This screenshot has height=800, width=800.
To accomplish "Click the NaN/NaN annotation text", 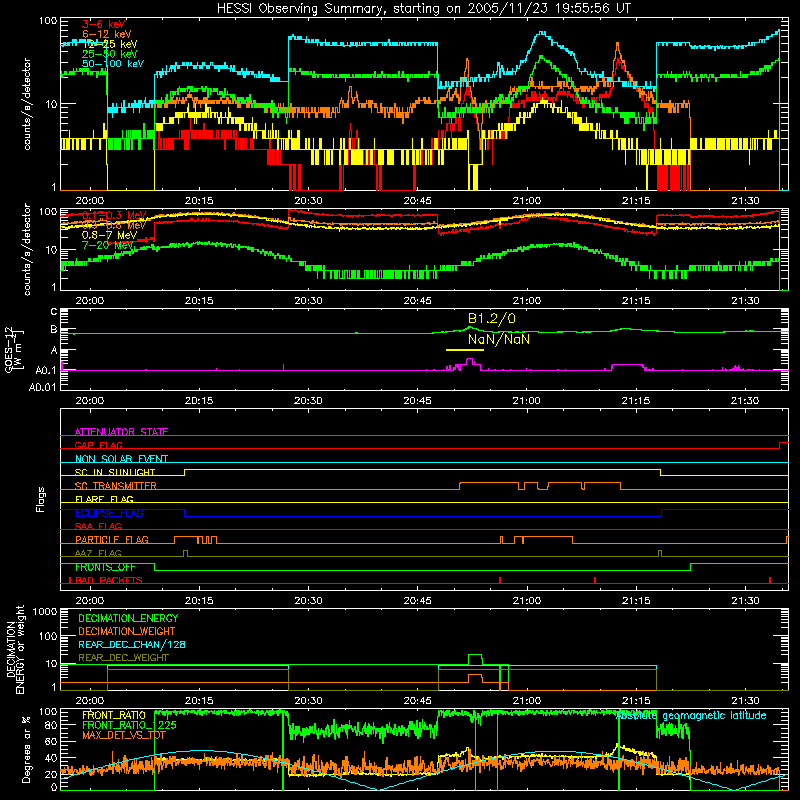I will click(498, 339).
